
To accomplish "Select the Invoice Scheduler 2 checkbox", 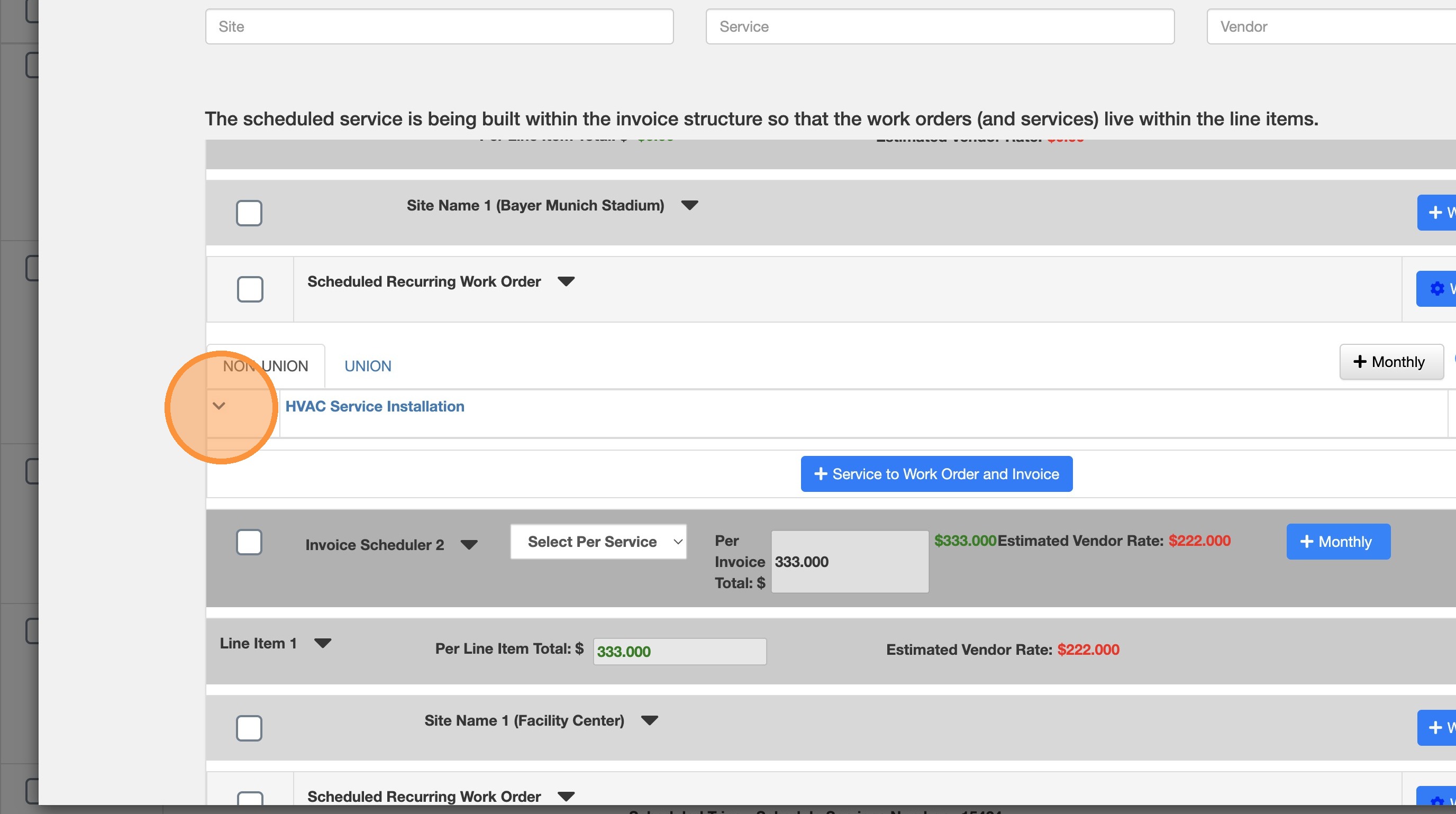I will click(249, 542).
